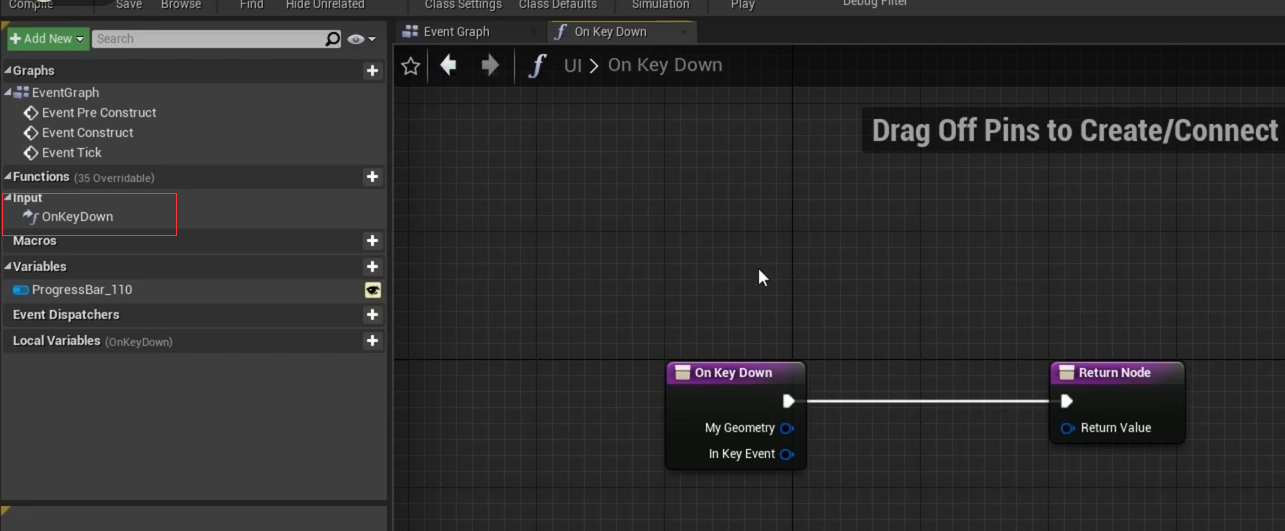Collapse the Variables section
Viewport: 1285px width, 531px height.
tap(8, 267)
